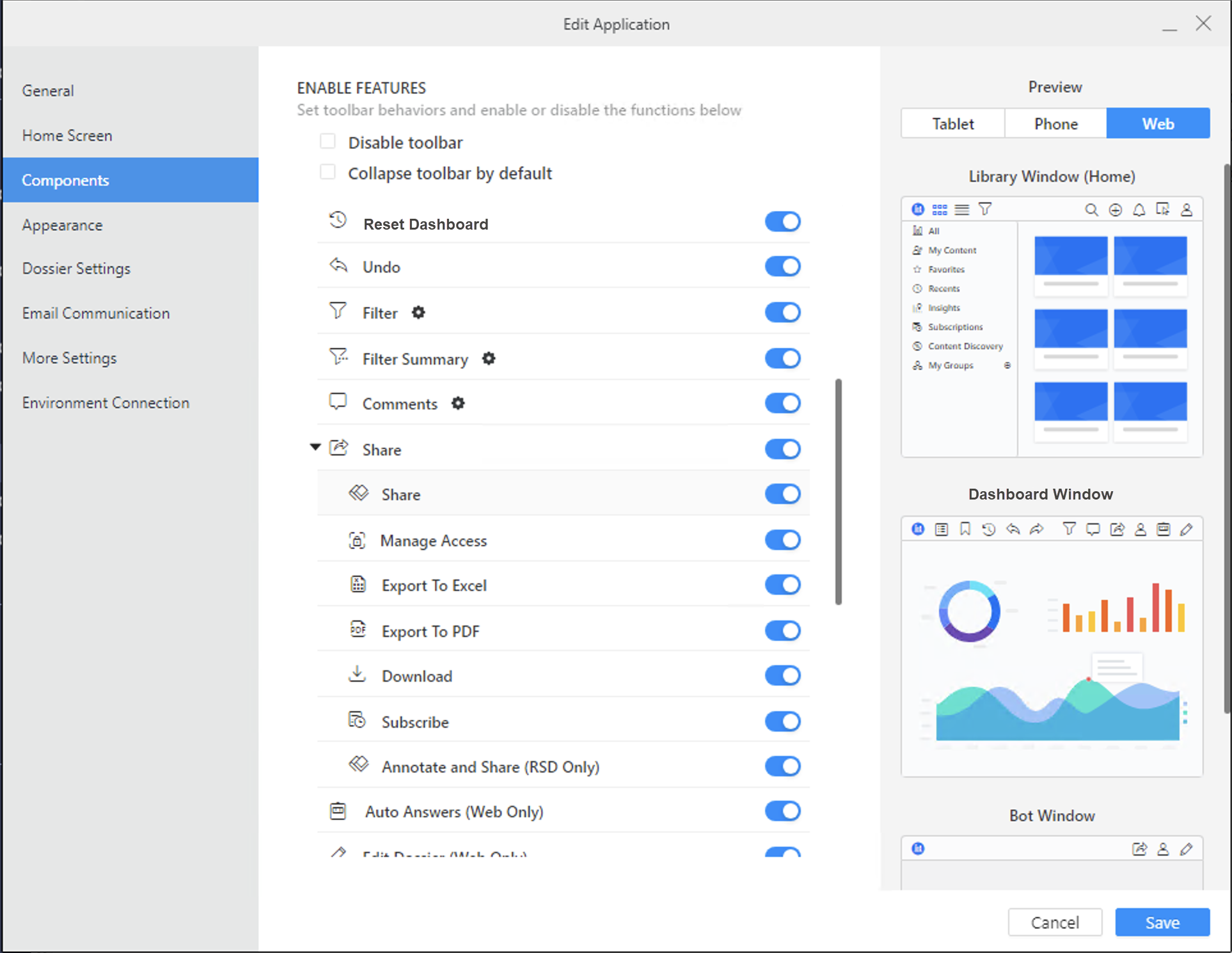Click notification bell in Library preview
This screenshot has width=1232, height=953.
click(1139, 210)
